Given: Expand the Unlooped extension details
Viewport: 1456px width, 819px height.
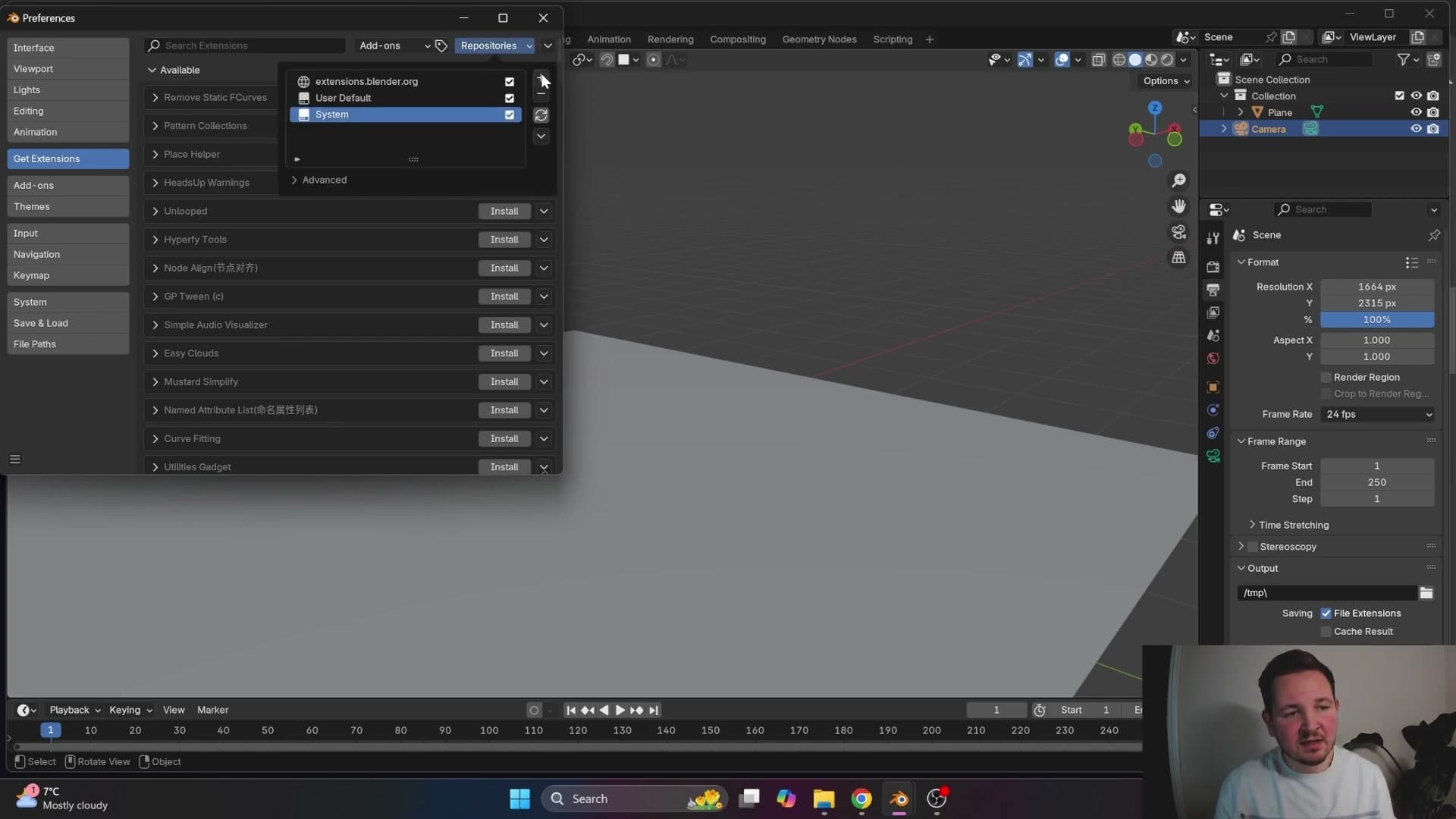Looking at the screenshot, I should click(x=155, y=212).
